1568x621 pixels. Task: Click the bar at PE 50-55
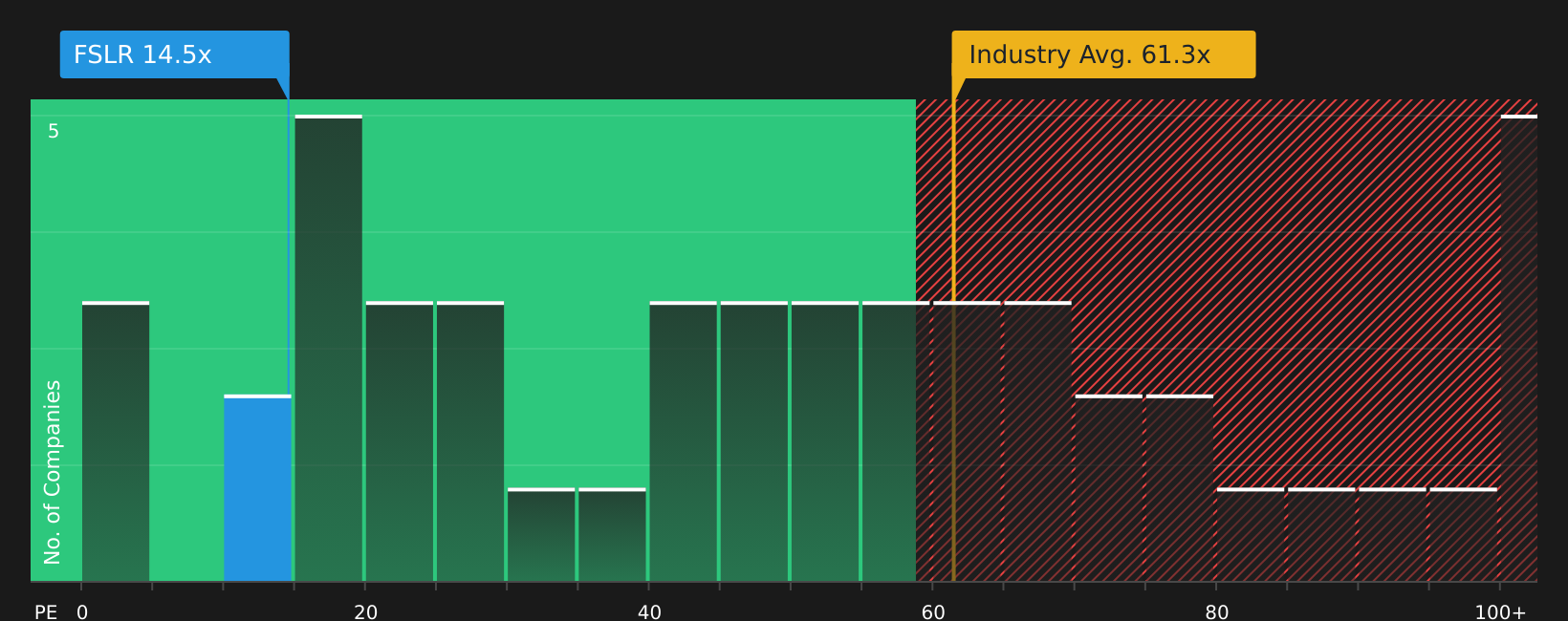click(825, 441)
